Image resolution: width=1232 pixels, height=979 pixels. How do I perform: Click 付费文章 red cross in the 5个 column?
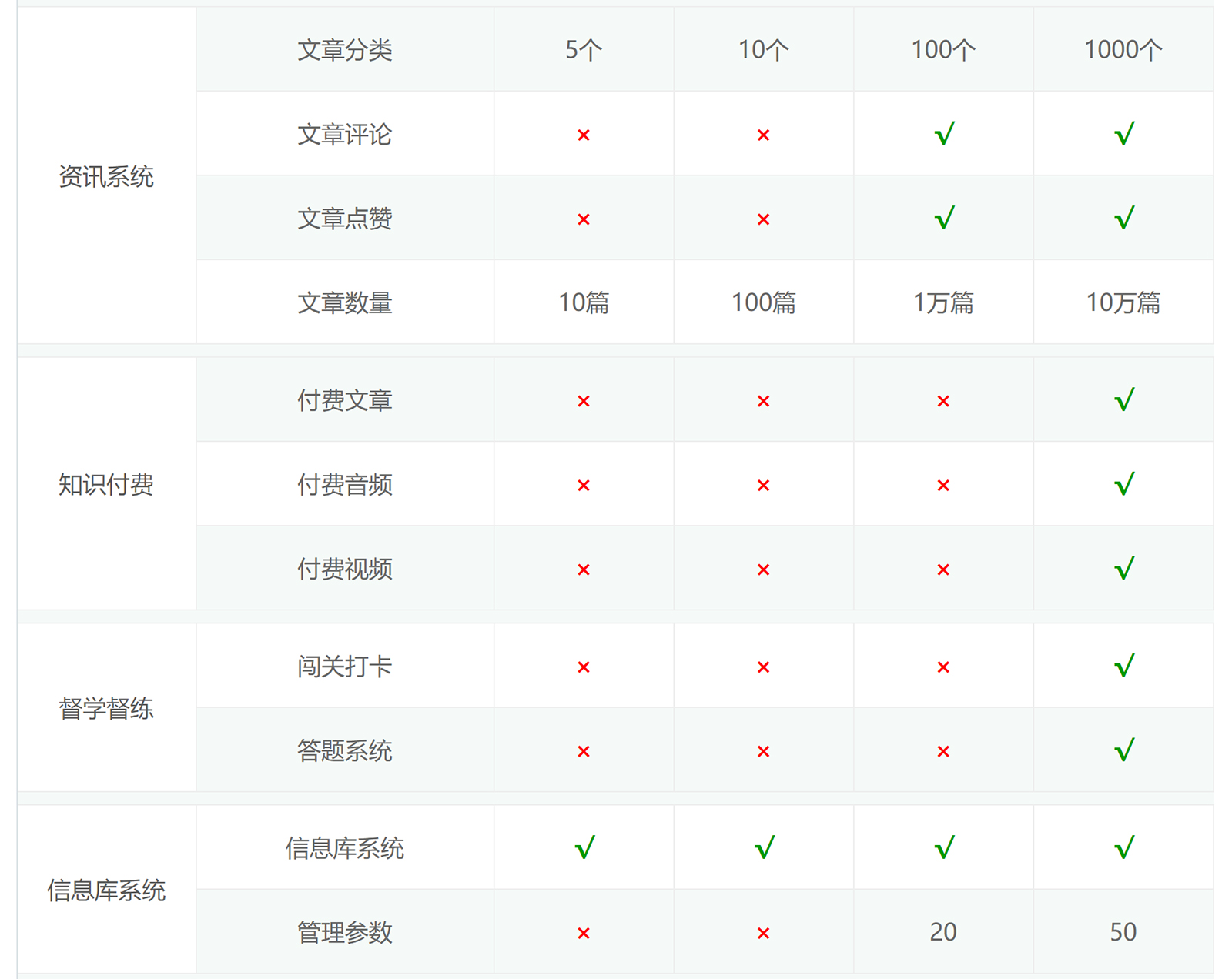584,402
